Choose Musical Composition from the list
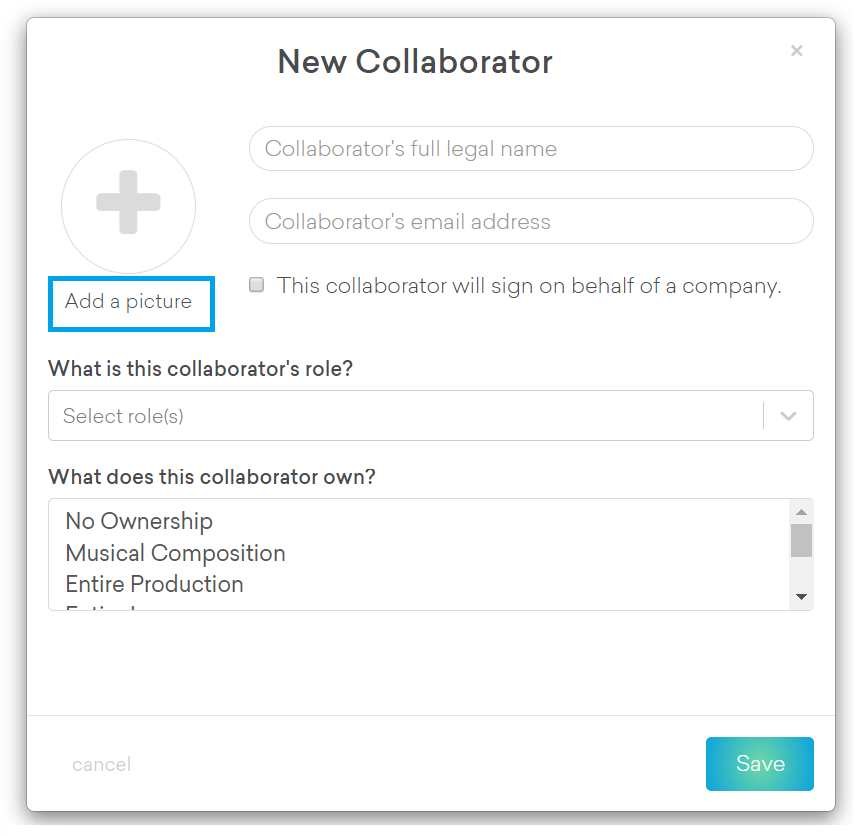 pos(175,553)
